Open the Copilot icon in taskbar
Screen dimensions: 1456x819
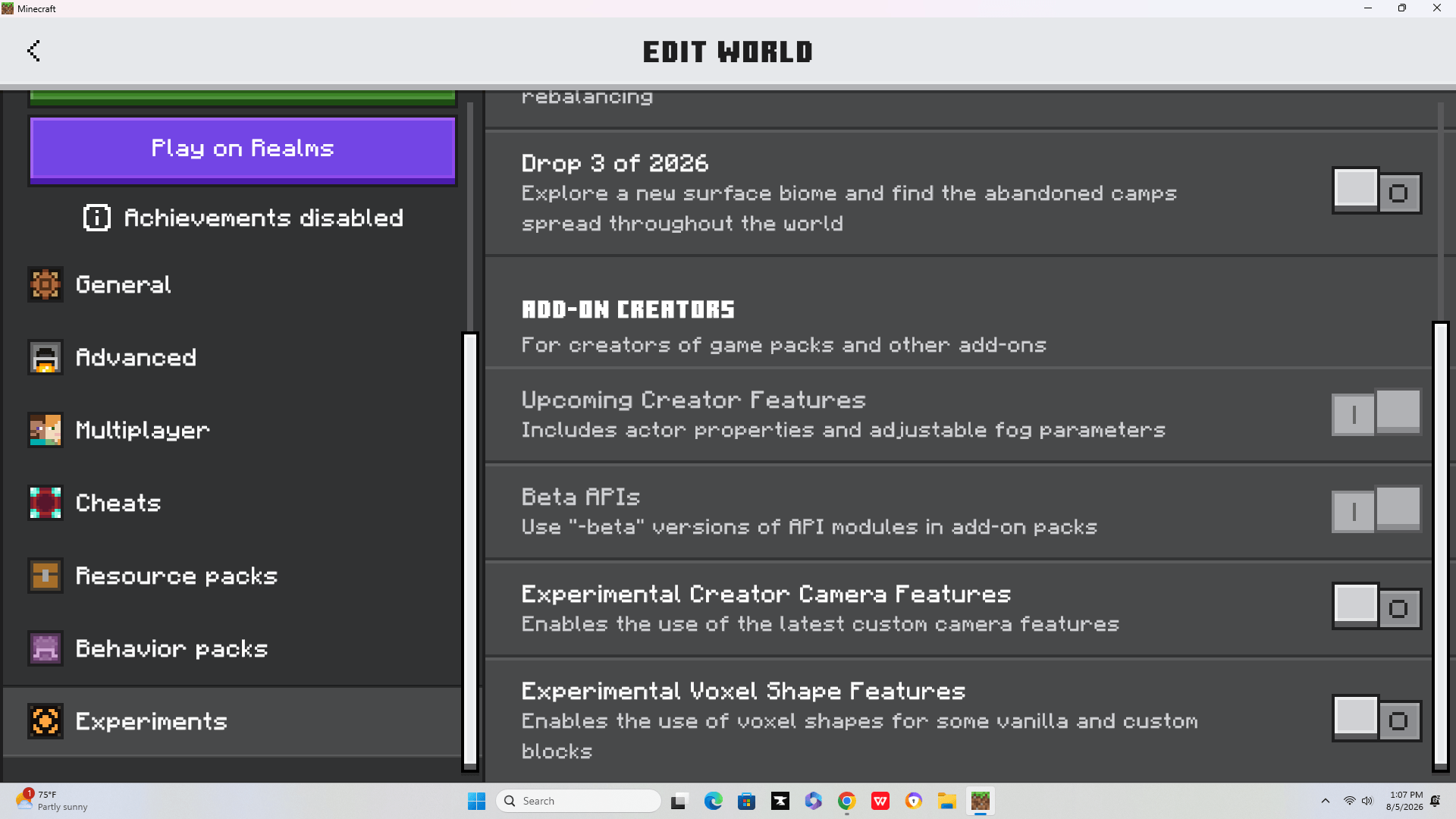pos(813,801)
